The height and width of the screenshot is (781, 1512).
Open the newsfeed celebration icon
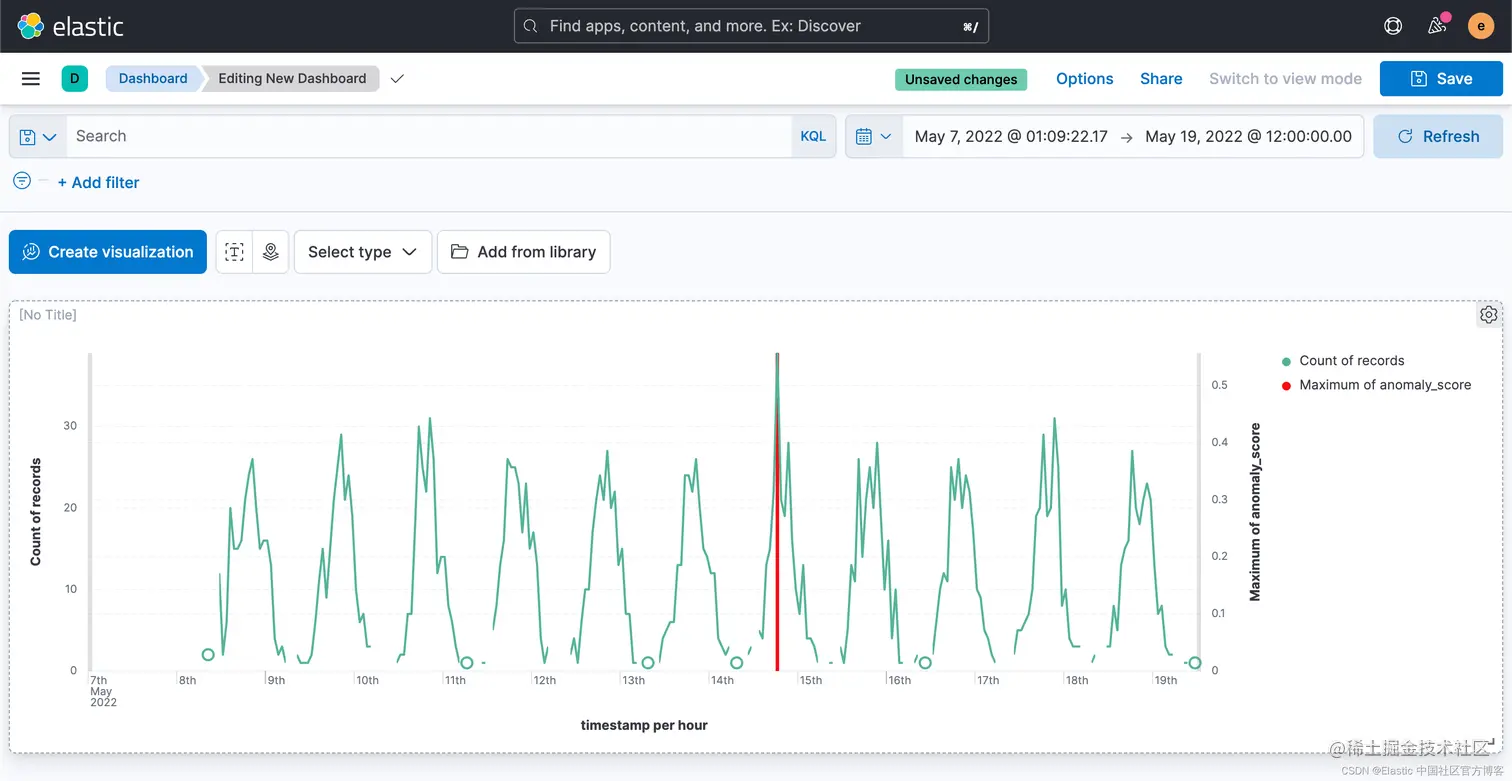1438,25
